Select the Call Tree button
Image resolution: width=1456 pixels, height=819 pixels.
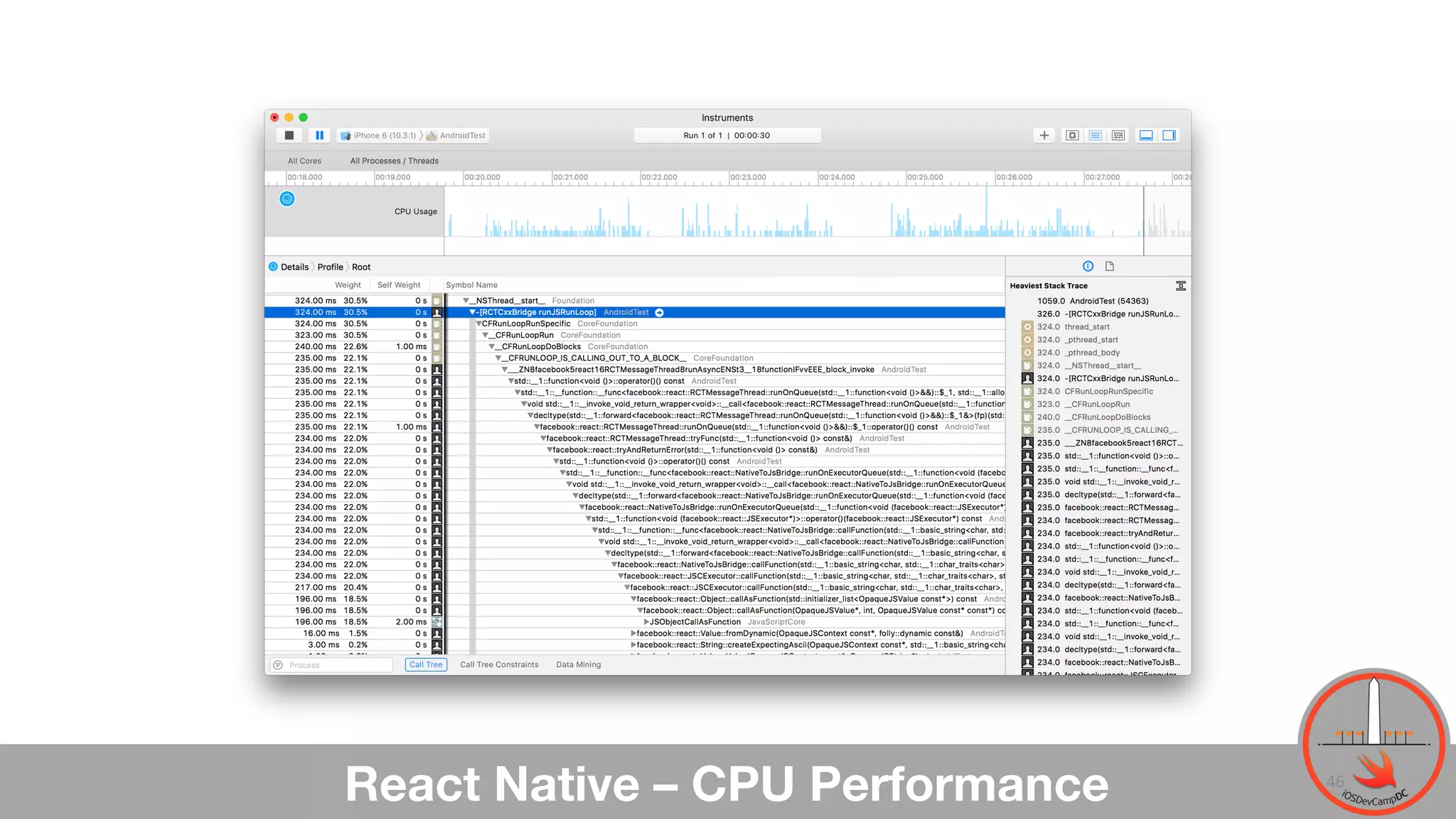coord(426,665)
